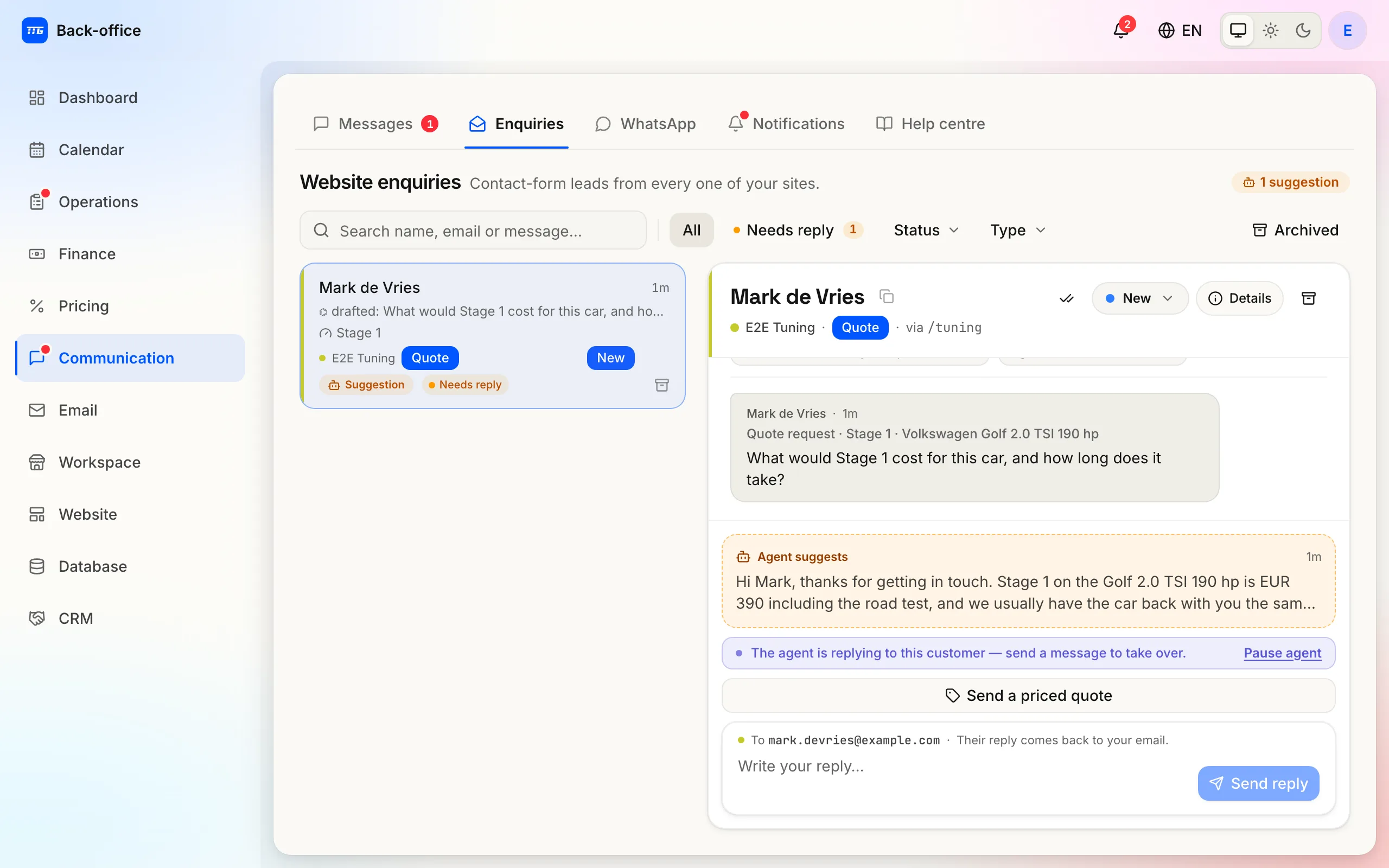Archive the Mark de Vries card icon
Image resolution: width=1389 pixels, height=868 pixels.
(x=662, y=385)
